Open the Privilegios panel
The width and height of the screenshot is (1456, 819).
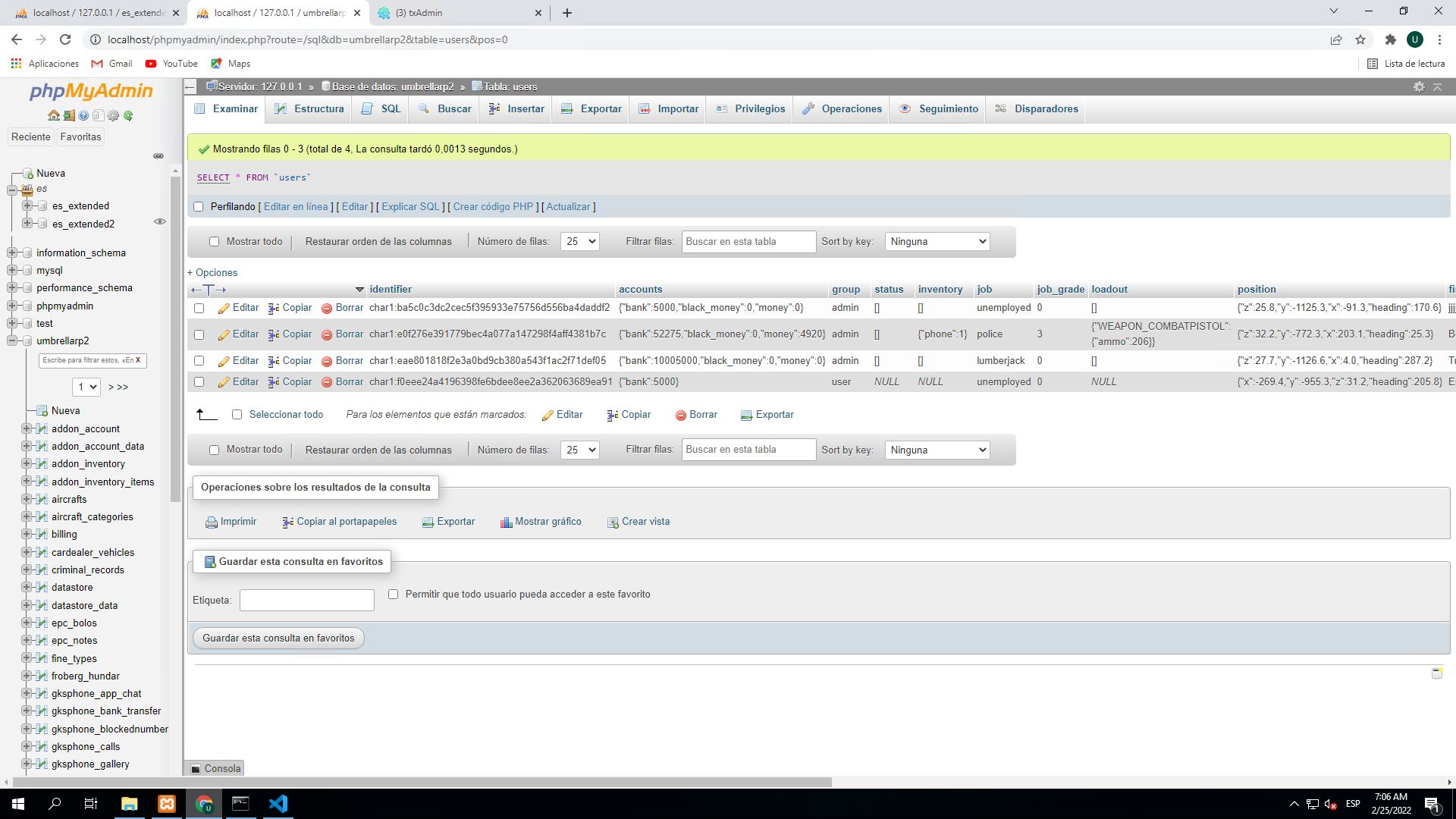pyautogui.click(x=759, y=108)
